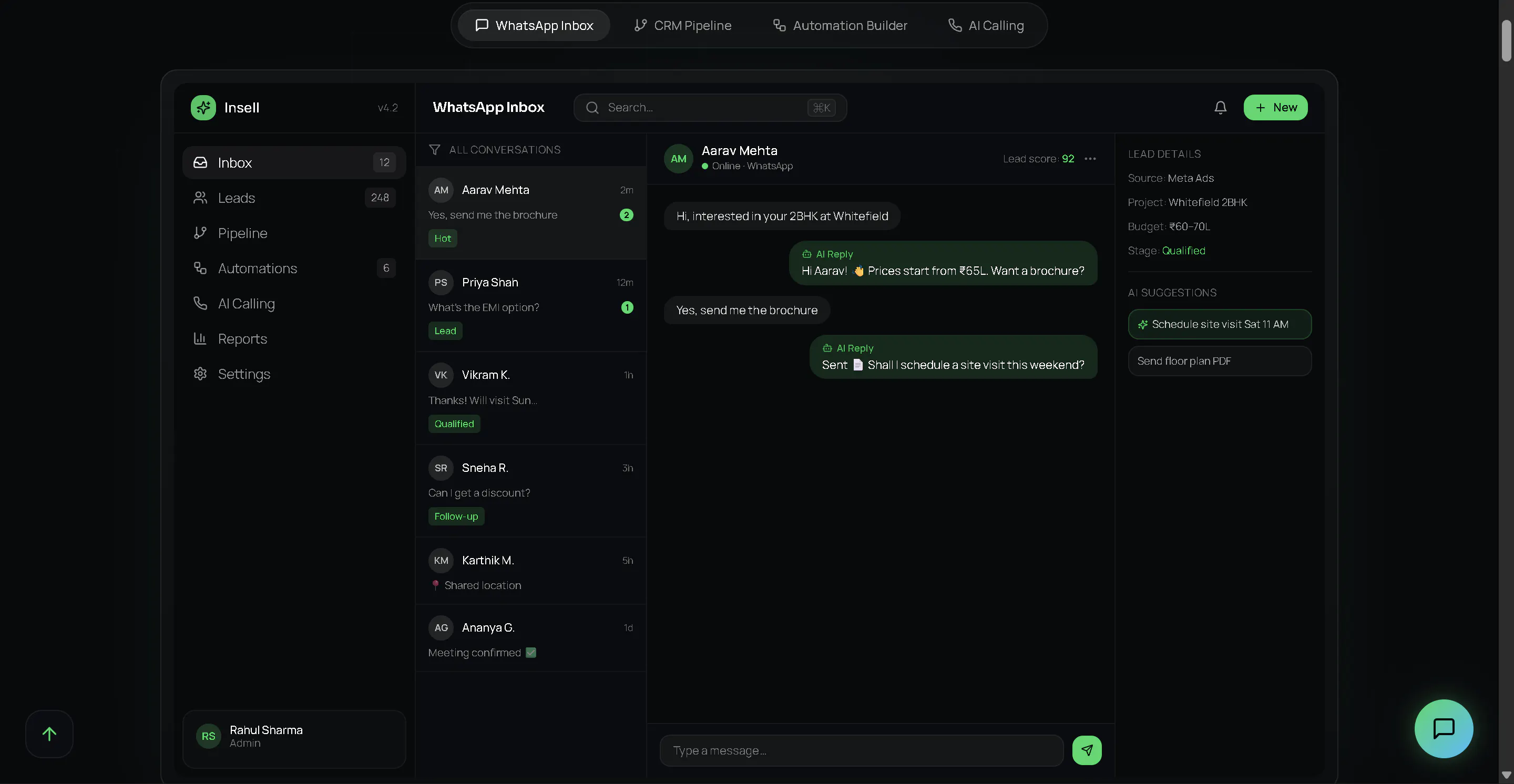The height and width of the screenshot is (784, 1514).
Task: Click the PS avatar for Priya Shah
Action: (x=441, y=283)
